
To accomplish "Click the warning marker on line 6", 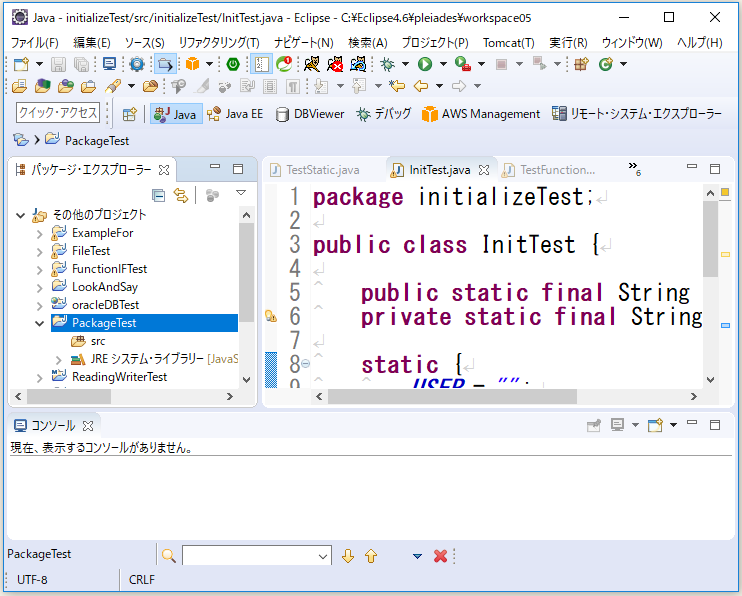I will pos(271,316).
